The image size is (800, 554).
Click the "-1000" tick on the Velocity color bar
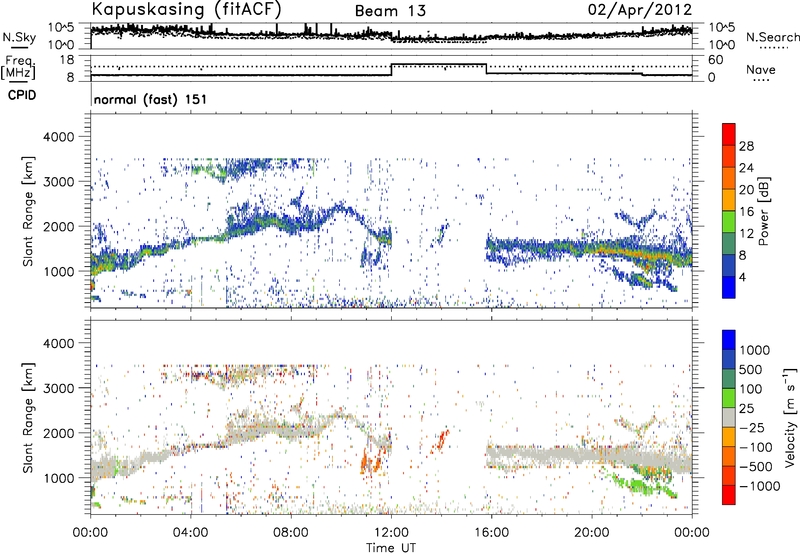(760, 486)
